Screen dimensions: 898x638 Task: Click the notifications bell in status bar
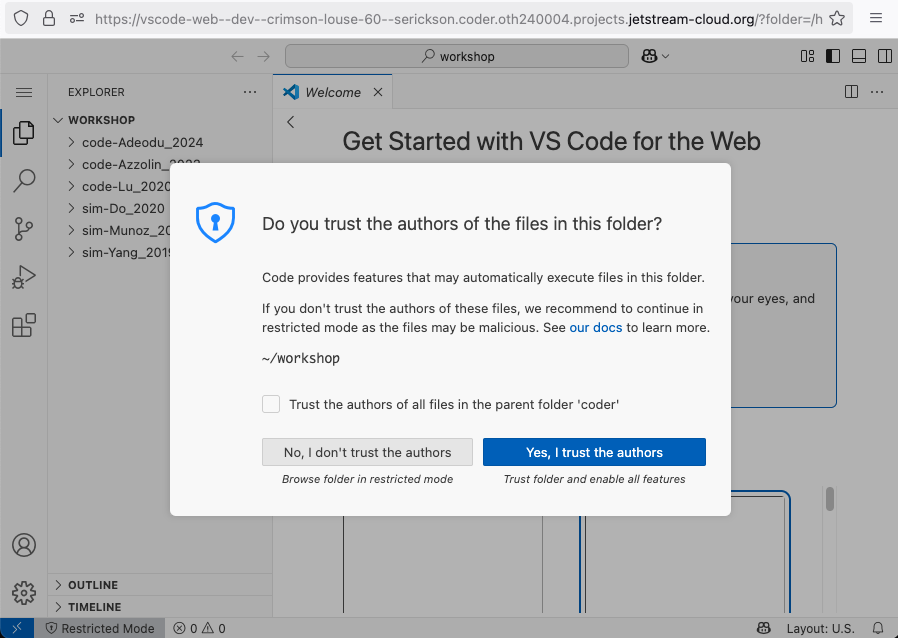click(x=878, y=628)
